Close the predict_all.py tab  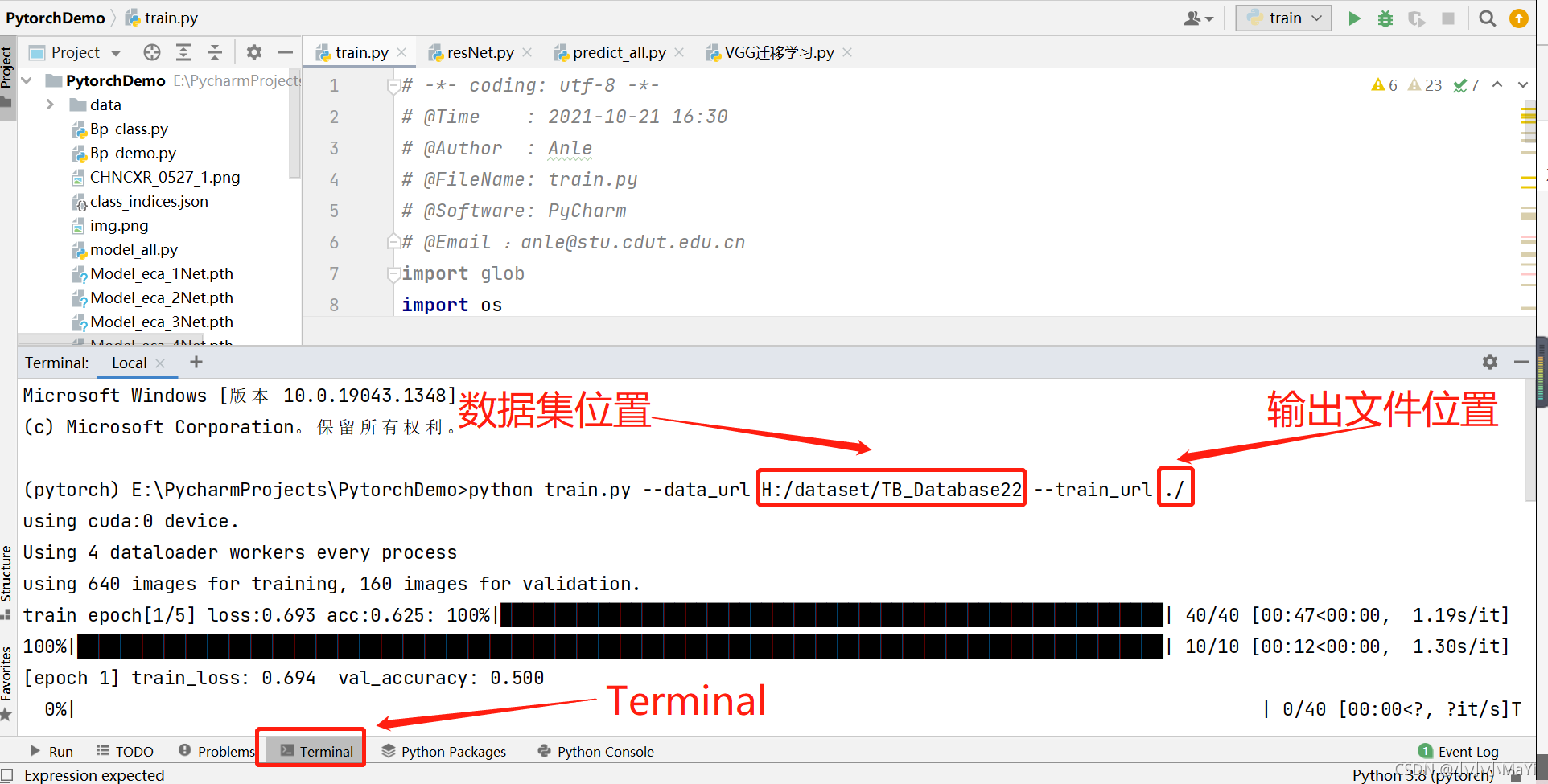click(x=679, y=52)
